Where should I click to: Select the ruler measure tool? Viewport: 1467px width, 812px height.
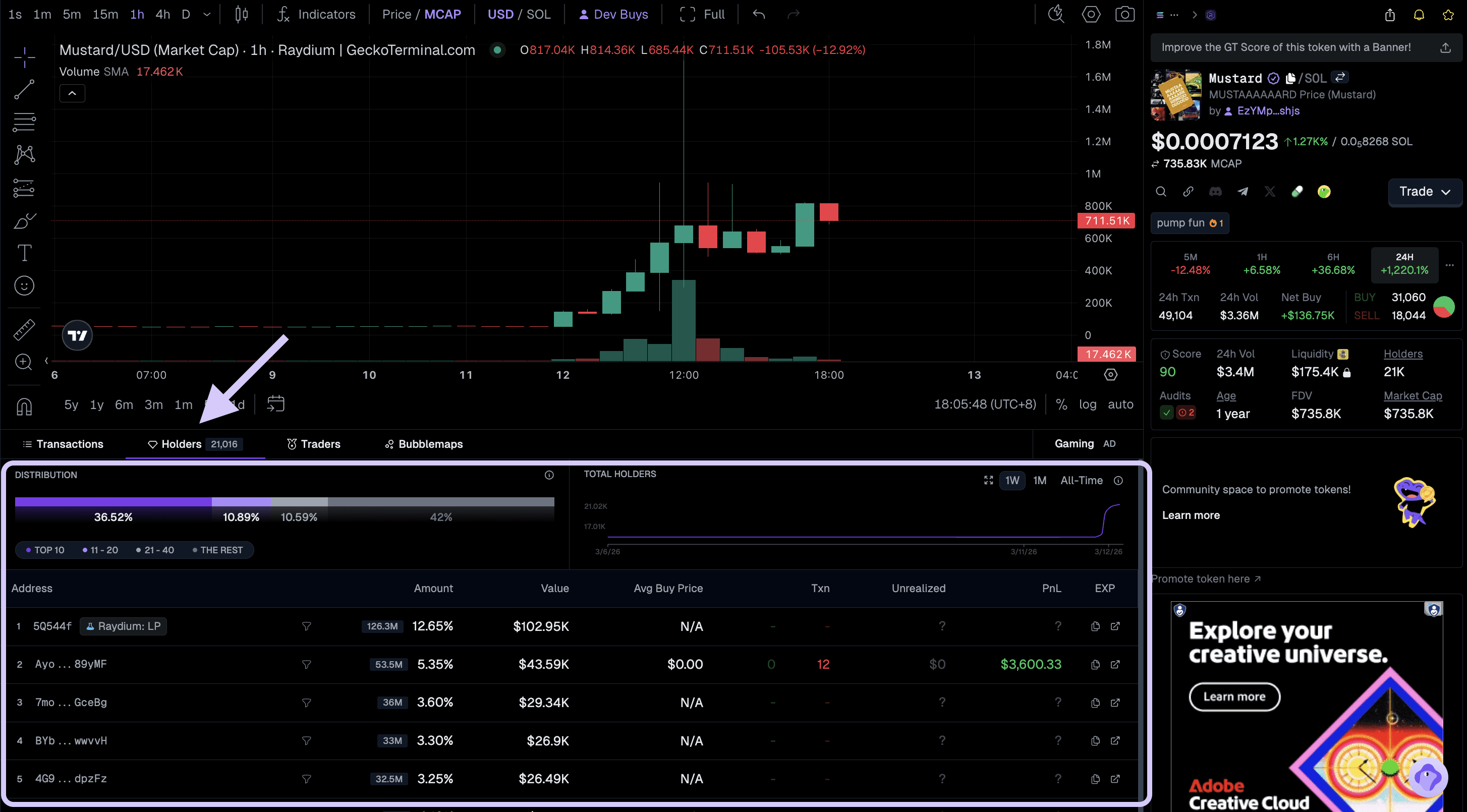click(x=24, y=330)
